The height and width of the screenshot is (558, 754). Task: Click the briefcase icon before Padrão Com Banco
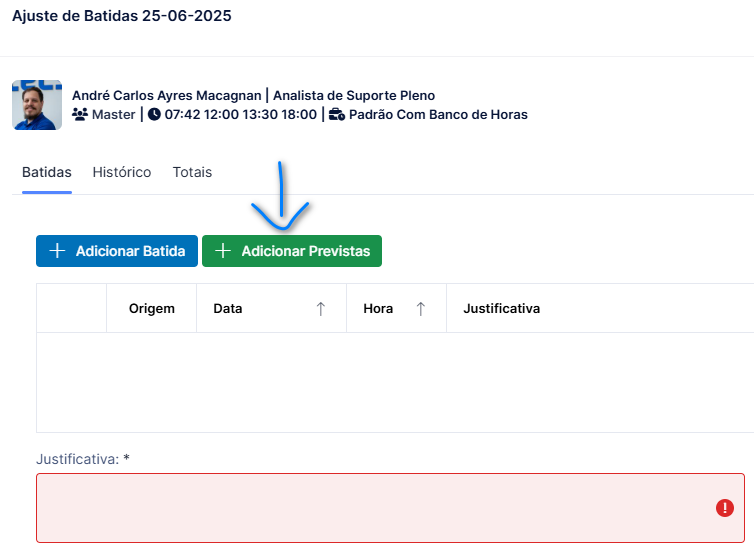tap(337, 114)
